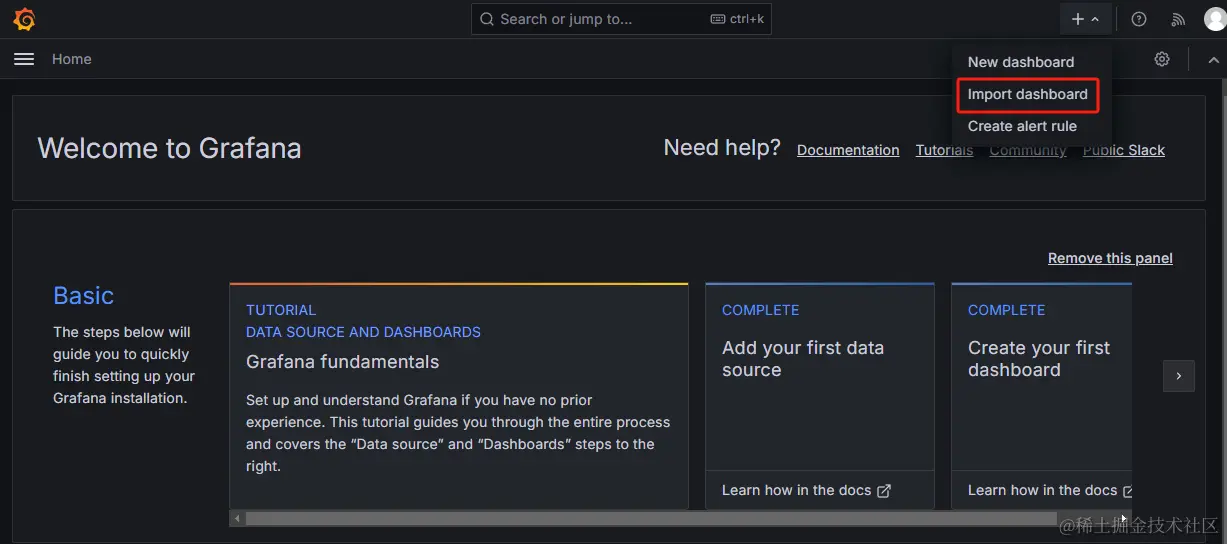Click external link icon beside data source docs
The image size is (1227, 544).
(884, 491)
